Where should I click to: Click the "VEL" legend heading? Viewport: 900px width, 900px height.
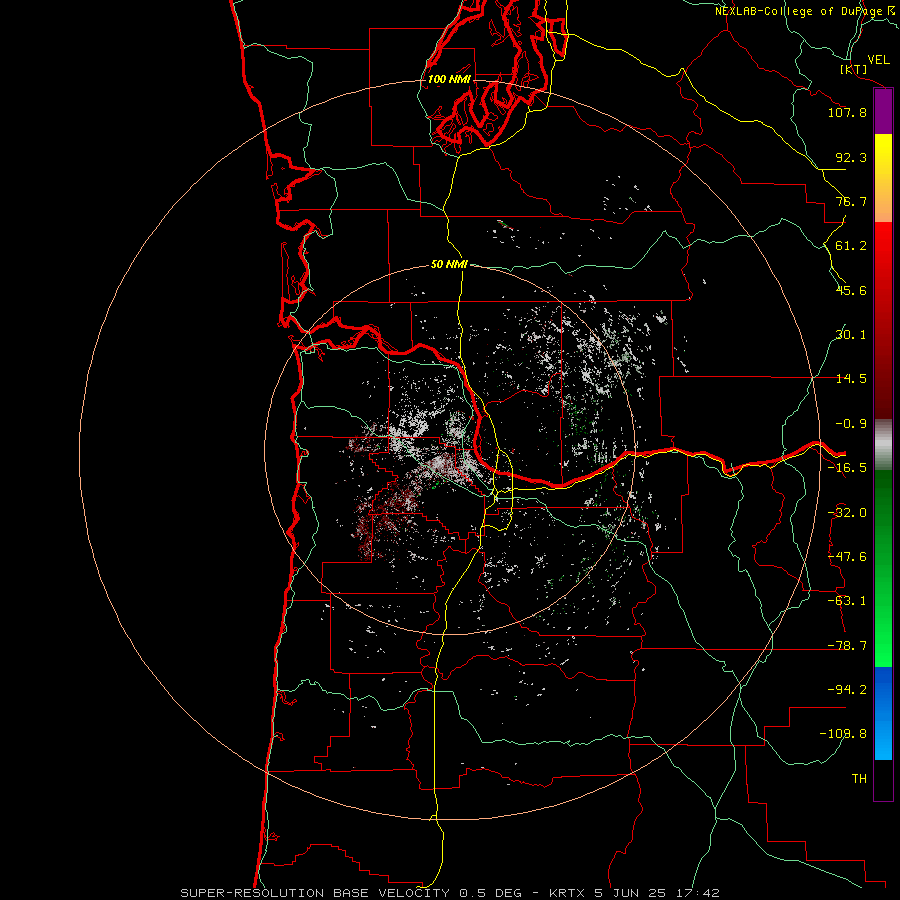coord(878,60)
